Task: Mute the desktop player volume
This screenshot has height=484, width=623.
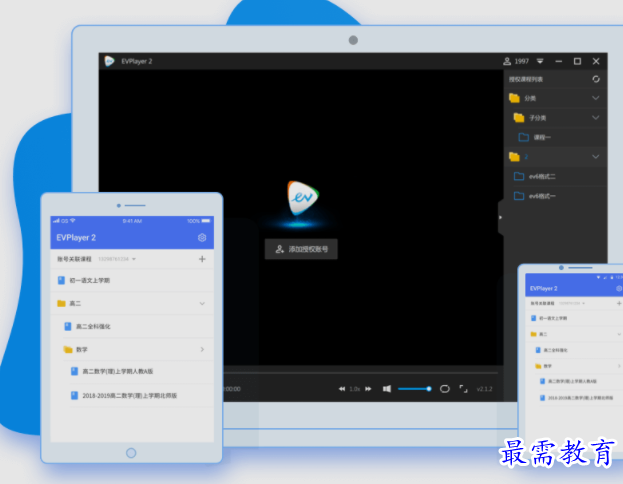Action: [x=387, y=389]
